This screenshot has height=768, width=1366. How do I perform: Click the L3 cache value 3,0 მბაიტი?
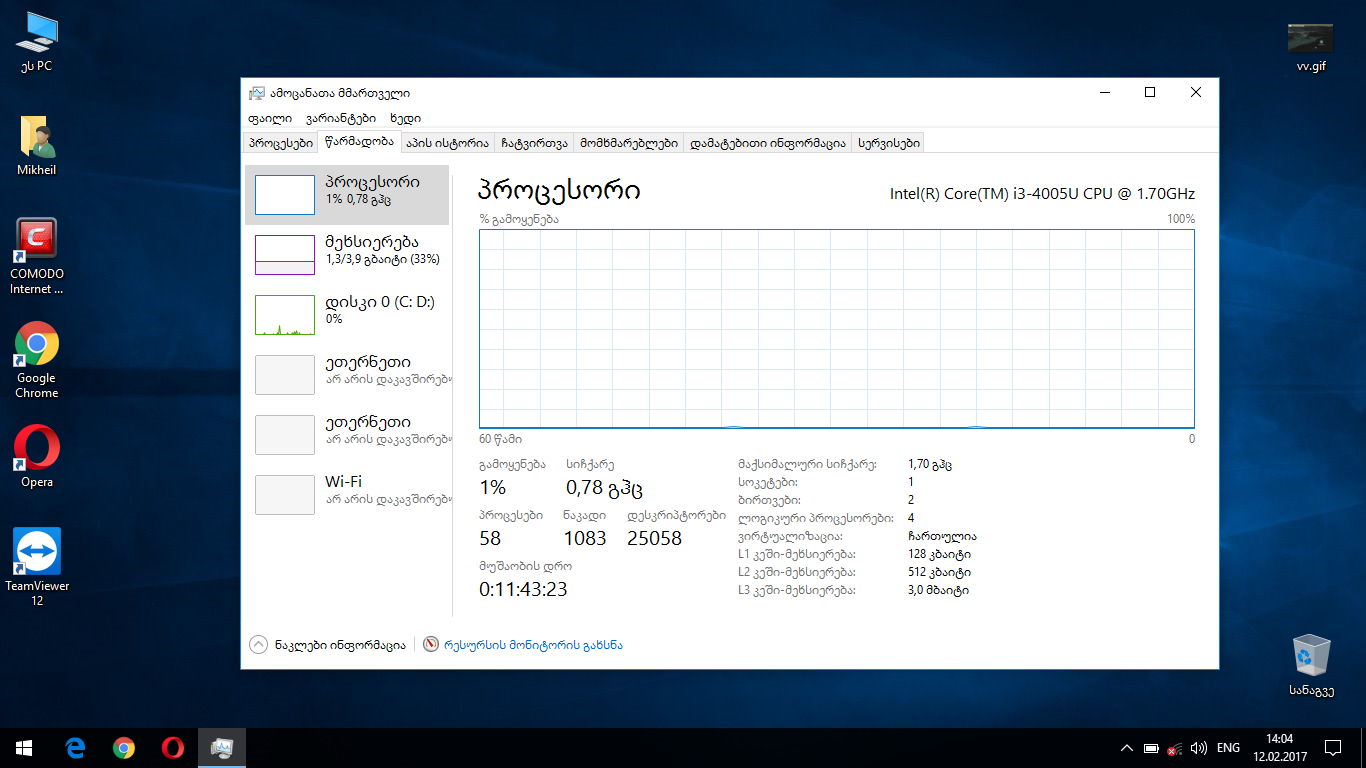coord(938,590)
